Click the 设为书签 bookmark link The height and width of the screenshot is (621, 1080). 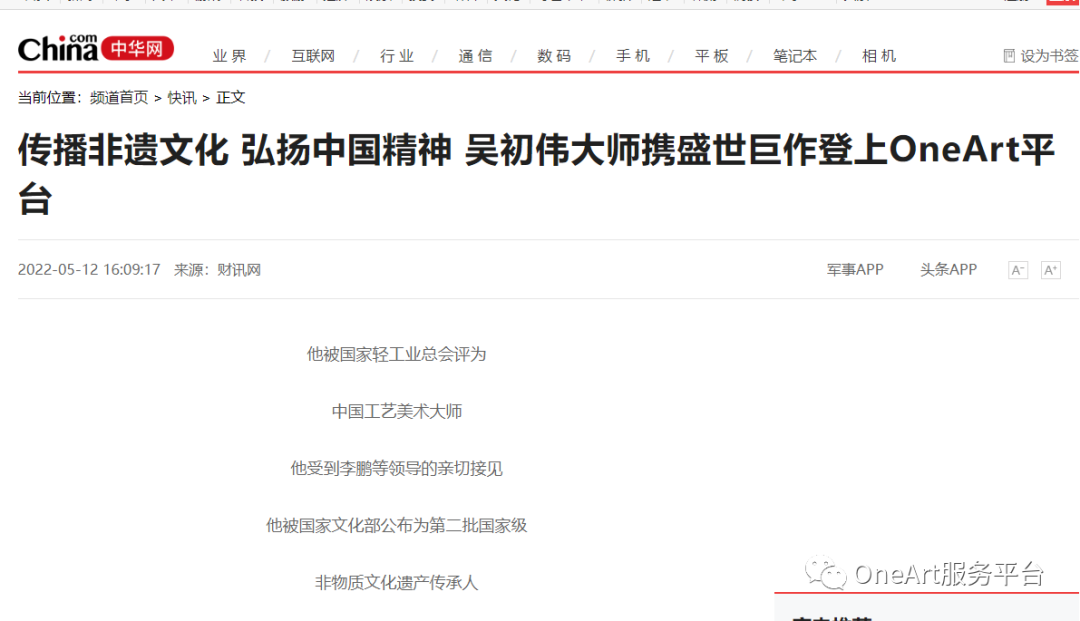click(1049, 56)
